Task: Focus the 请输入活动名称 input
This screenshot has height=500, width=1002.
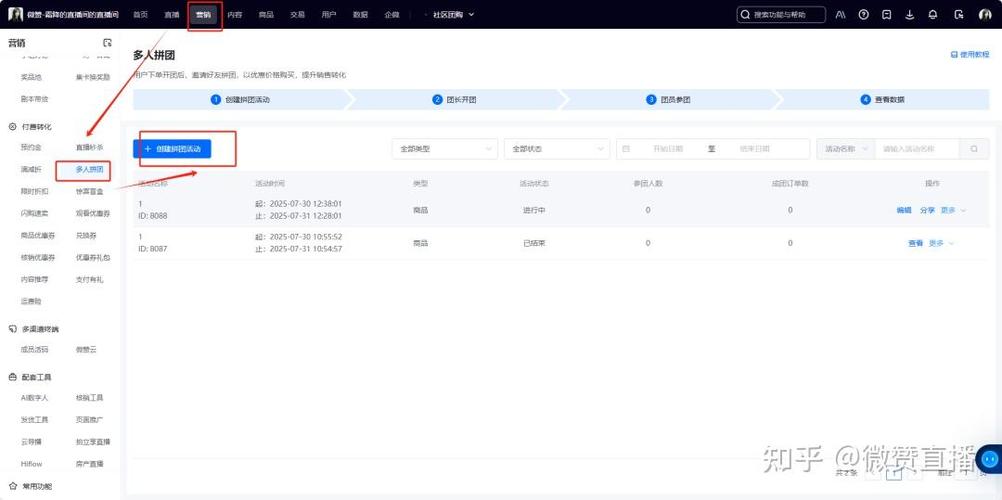Action: click(x=916, y=149)
